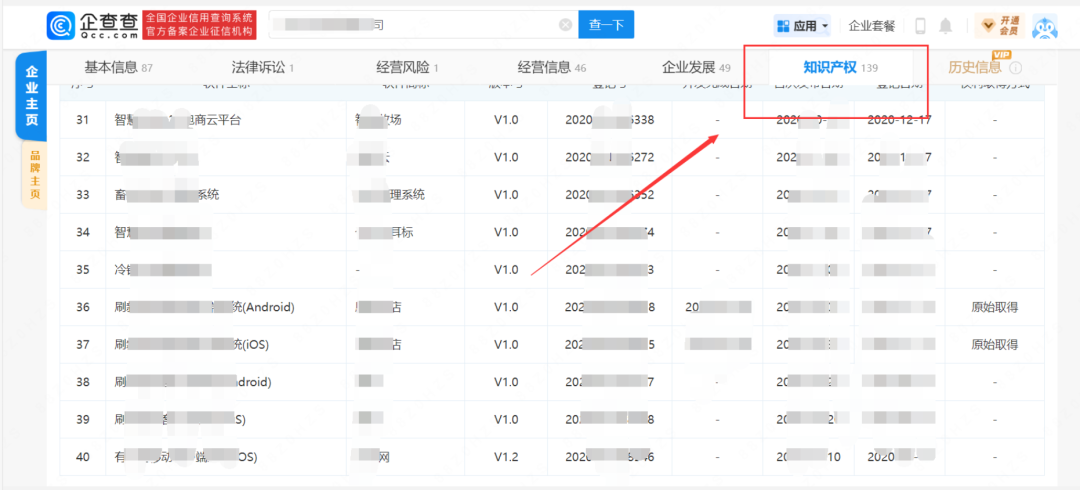Click row number 38 cell
The image size is (1080, 490).
pos(83,382)
